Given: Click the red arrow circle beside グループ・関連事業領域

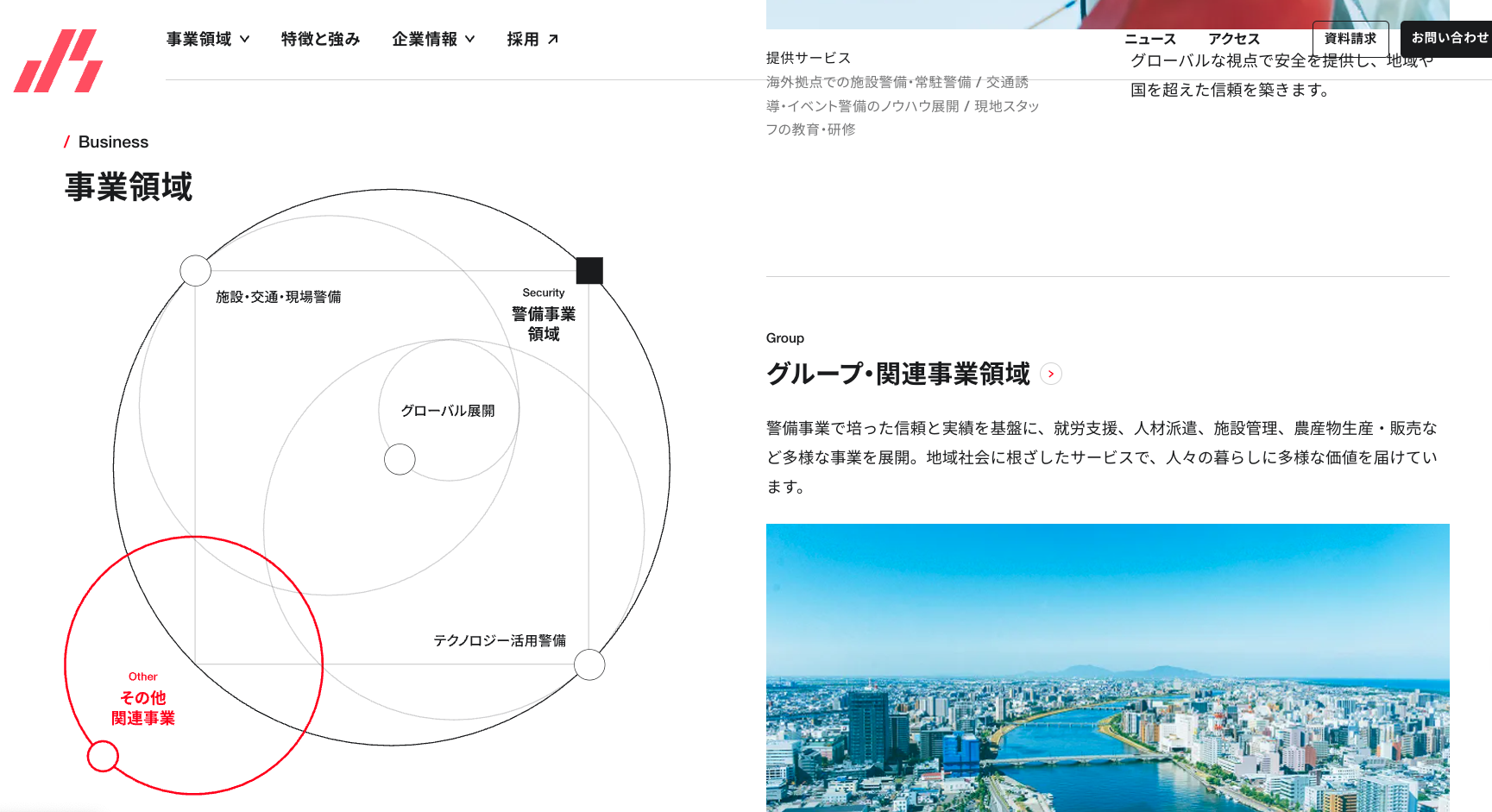Looking at the screenshot, I should 1050,374.
